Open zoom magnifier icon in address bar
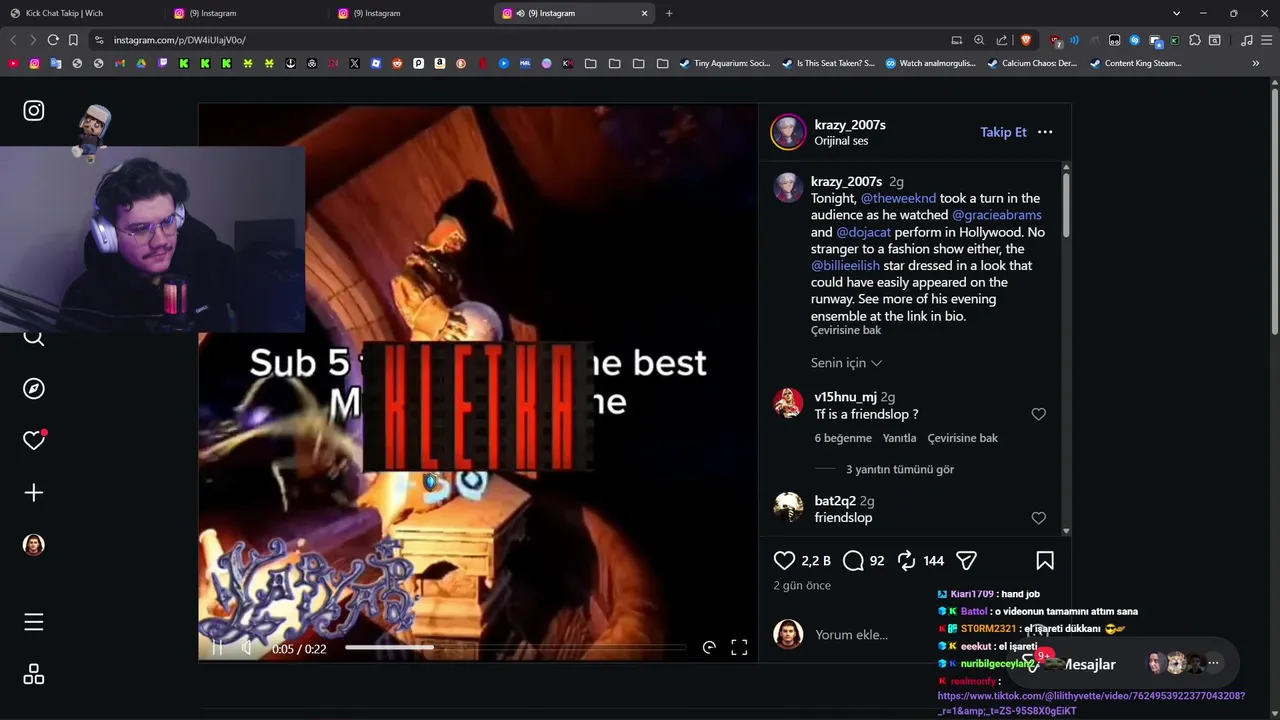 979,40
